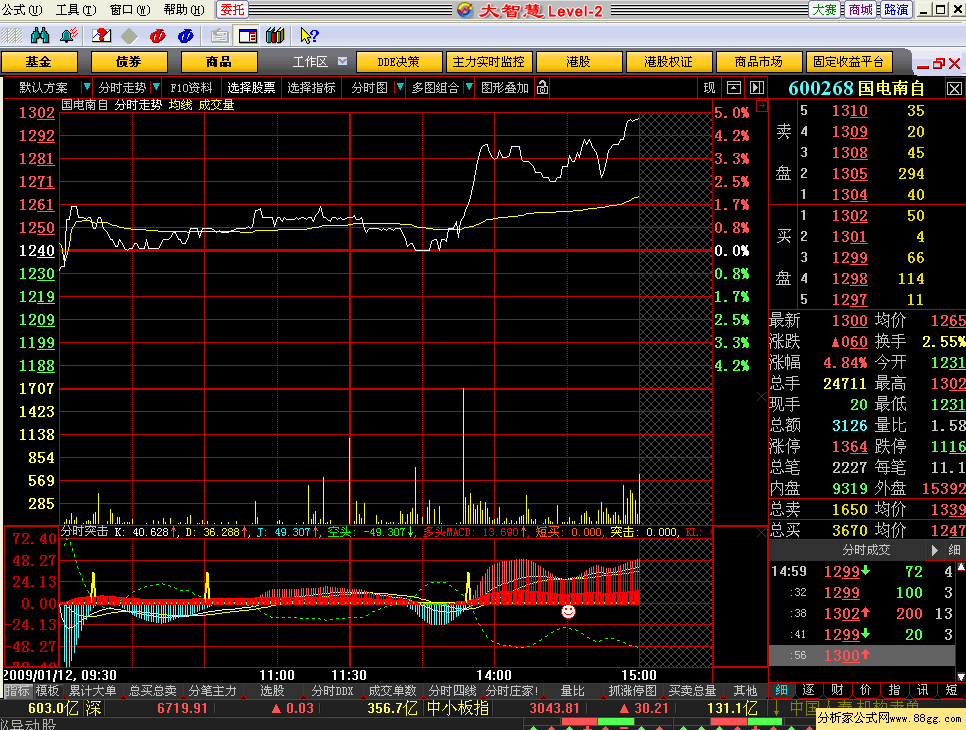Select the 债券 tab
The width and height of the screenshot is (966, 730).
point(129,62)
